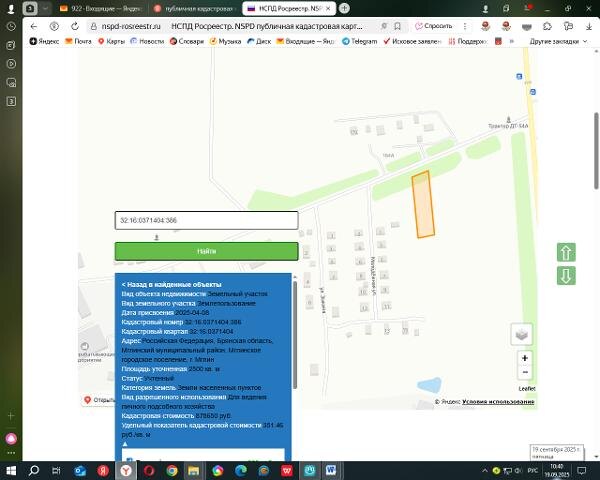Zoom in the map with plus
Screen dimensions: 600x480
[525, 358]
